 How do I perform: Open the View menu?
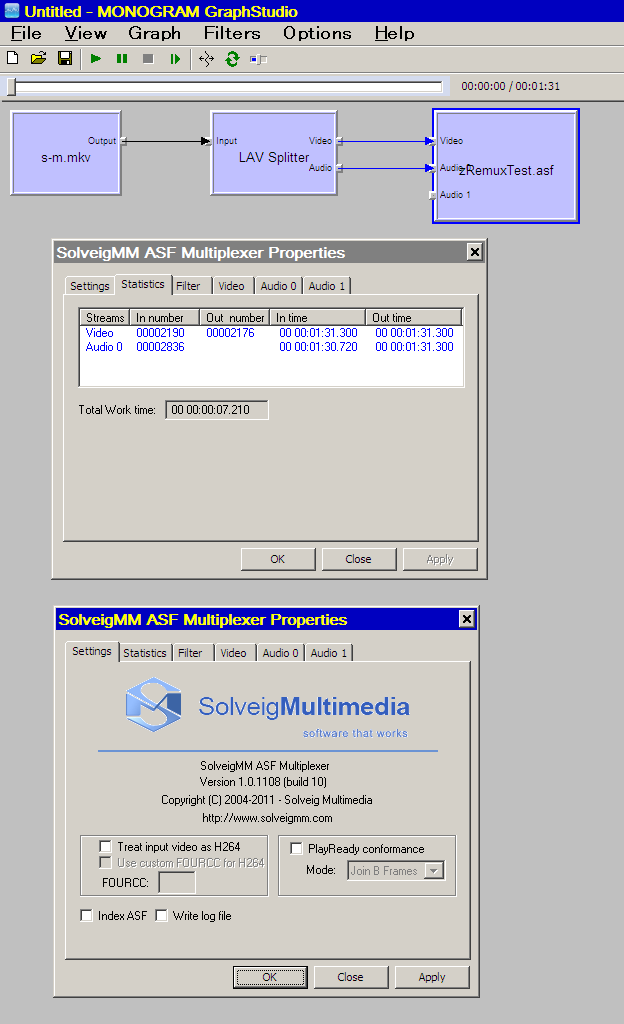click(86, 33)
